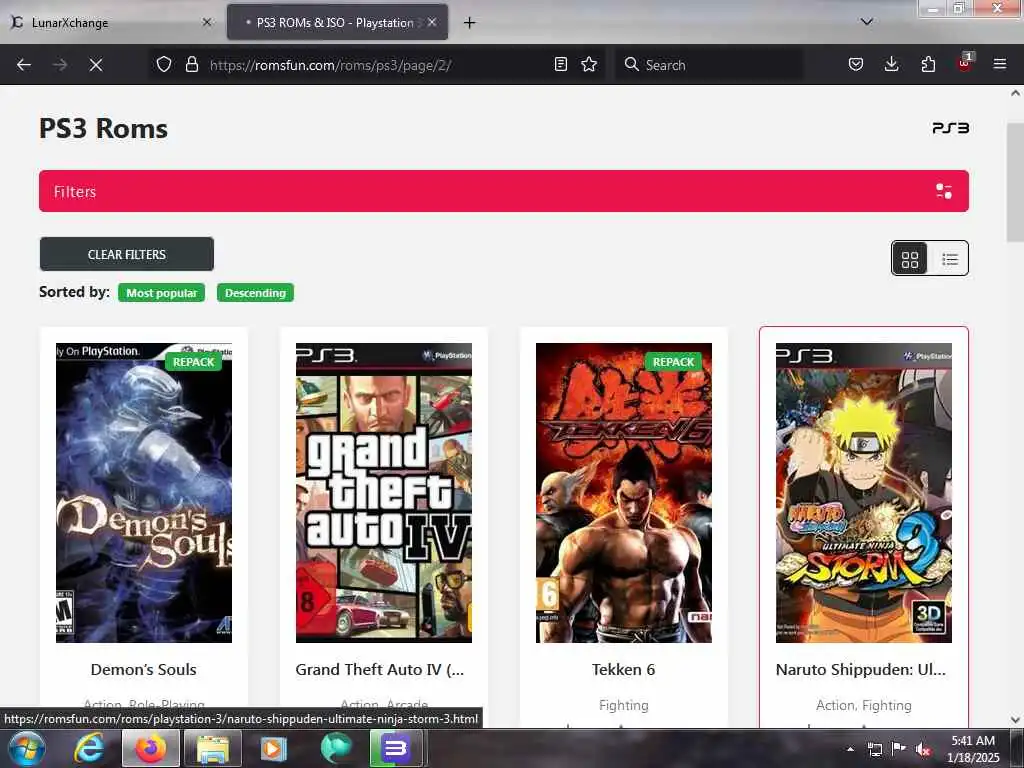1024x768 pixels.
Task: Open the Action Center flag icon
Action: coord(899,748)
